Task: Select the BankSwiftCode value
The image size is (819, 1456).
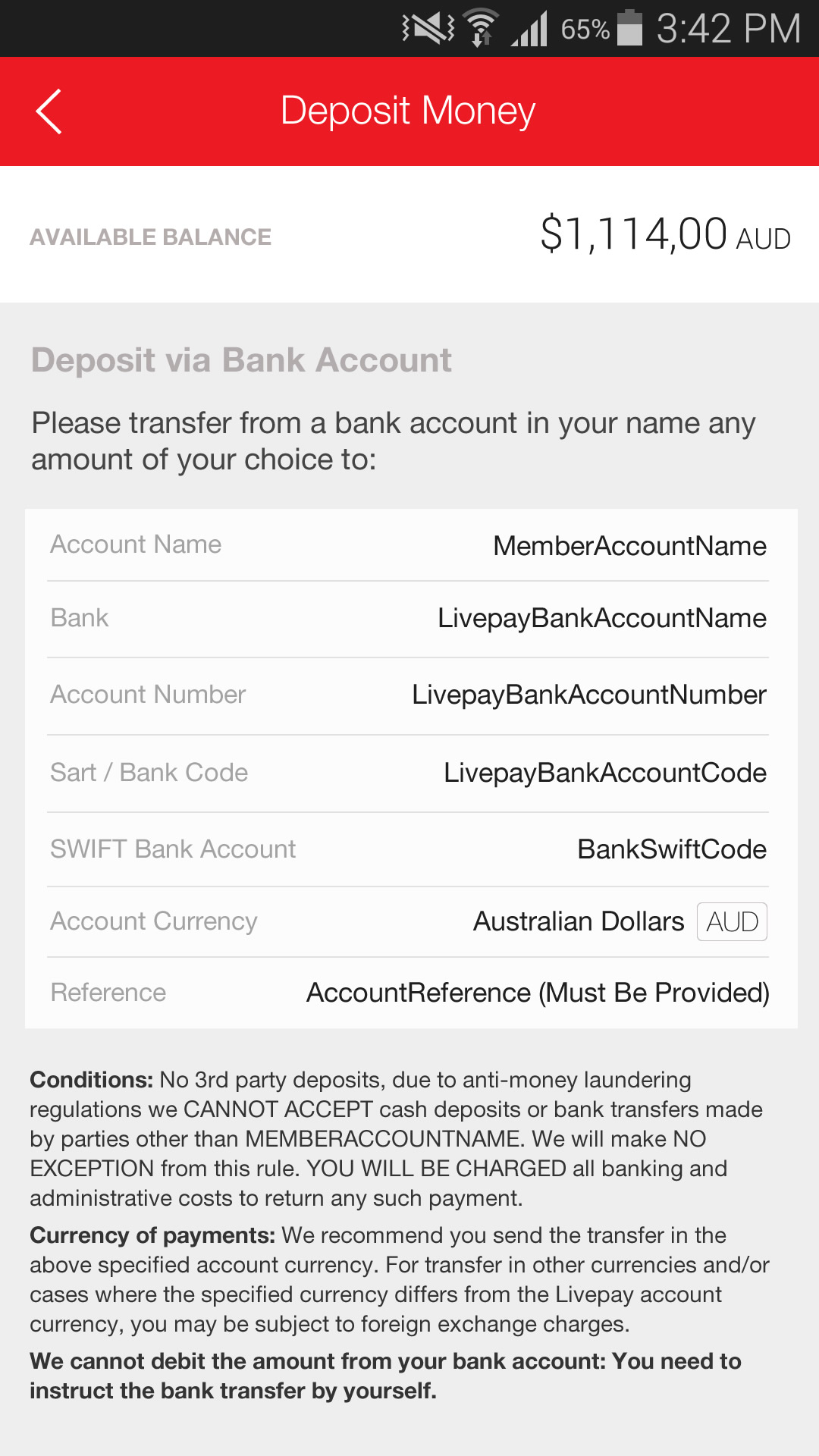Action: (672, 849)
